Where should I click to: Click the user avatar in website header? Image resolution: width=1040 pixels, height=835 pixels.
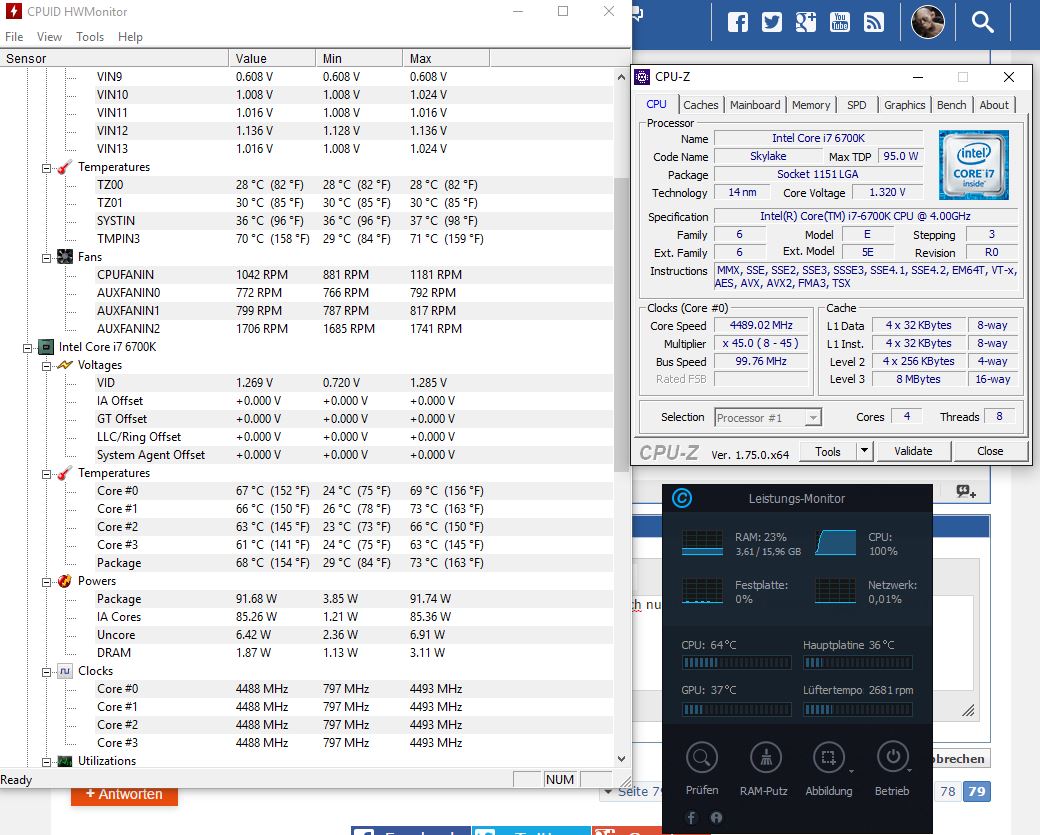click(927, 22)
